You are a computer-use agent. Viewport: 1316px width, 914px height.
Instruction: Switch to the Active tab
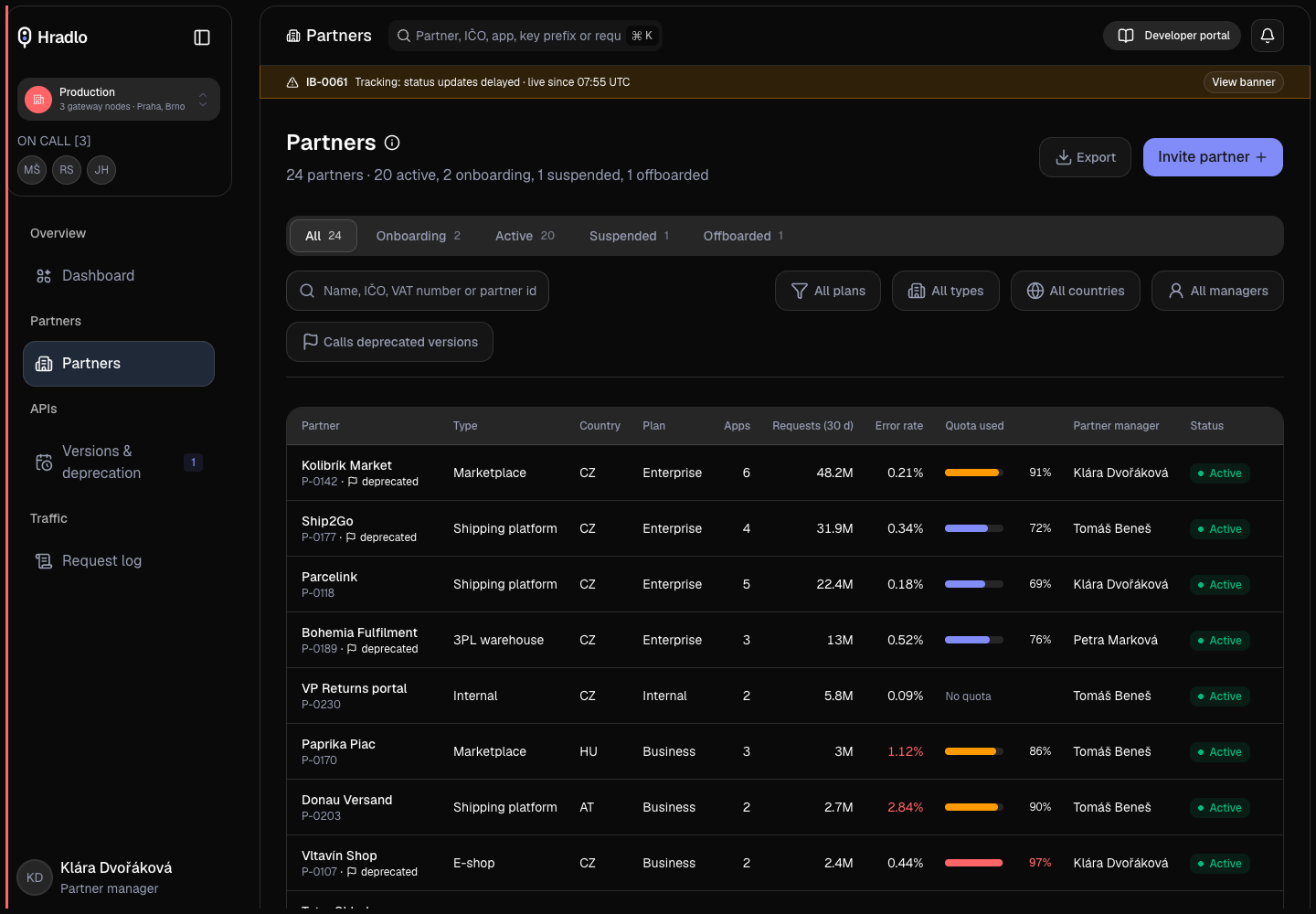pos(525,236)
